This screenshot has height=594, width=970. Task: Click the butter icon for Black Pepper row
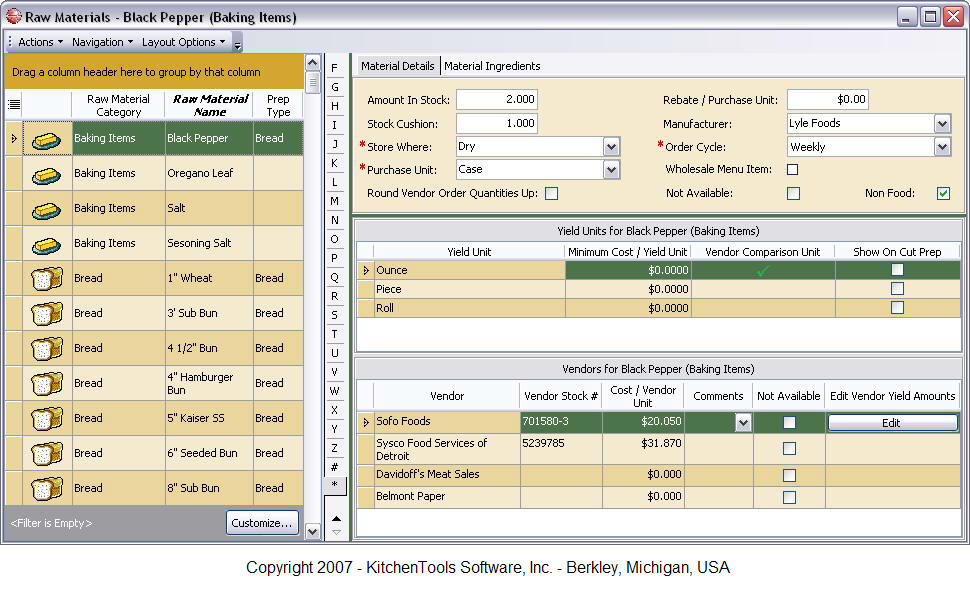[46, 140]
